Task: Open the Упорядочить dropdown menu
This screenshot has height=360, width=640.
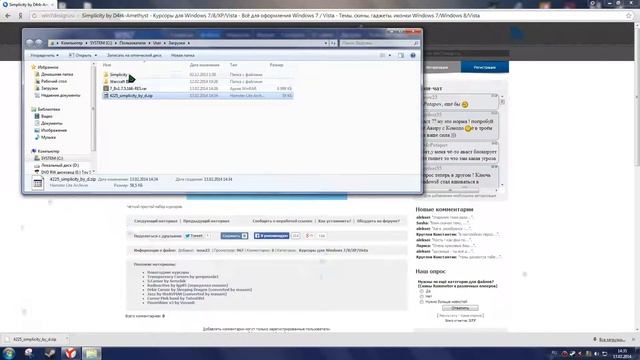Action: coord(44,55)
